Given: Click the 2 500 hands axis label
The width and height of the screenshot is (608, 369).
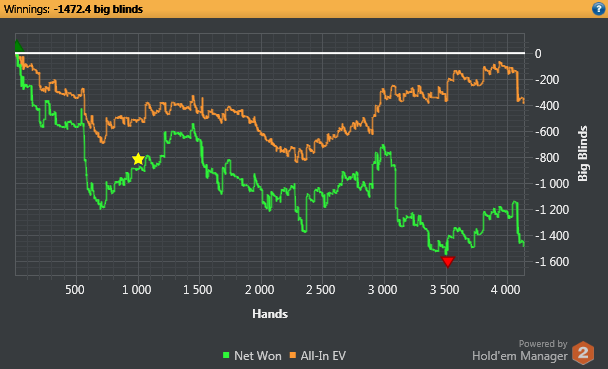Looking at the screenshot, I should [321, 290].
